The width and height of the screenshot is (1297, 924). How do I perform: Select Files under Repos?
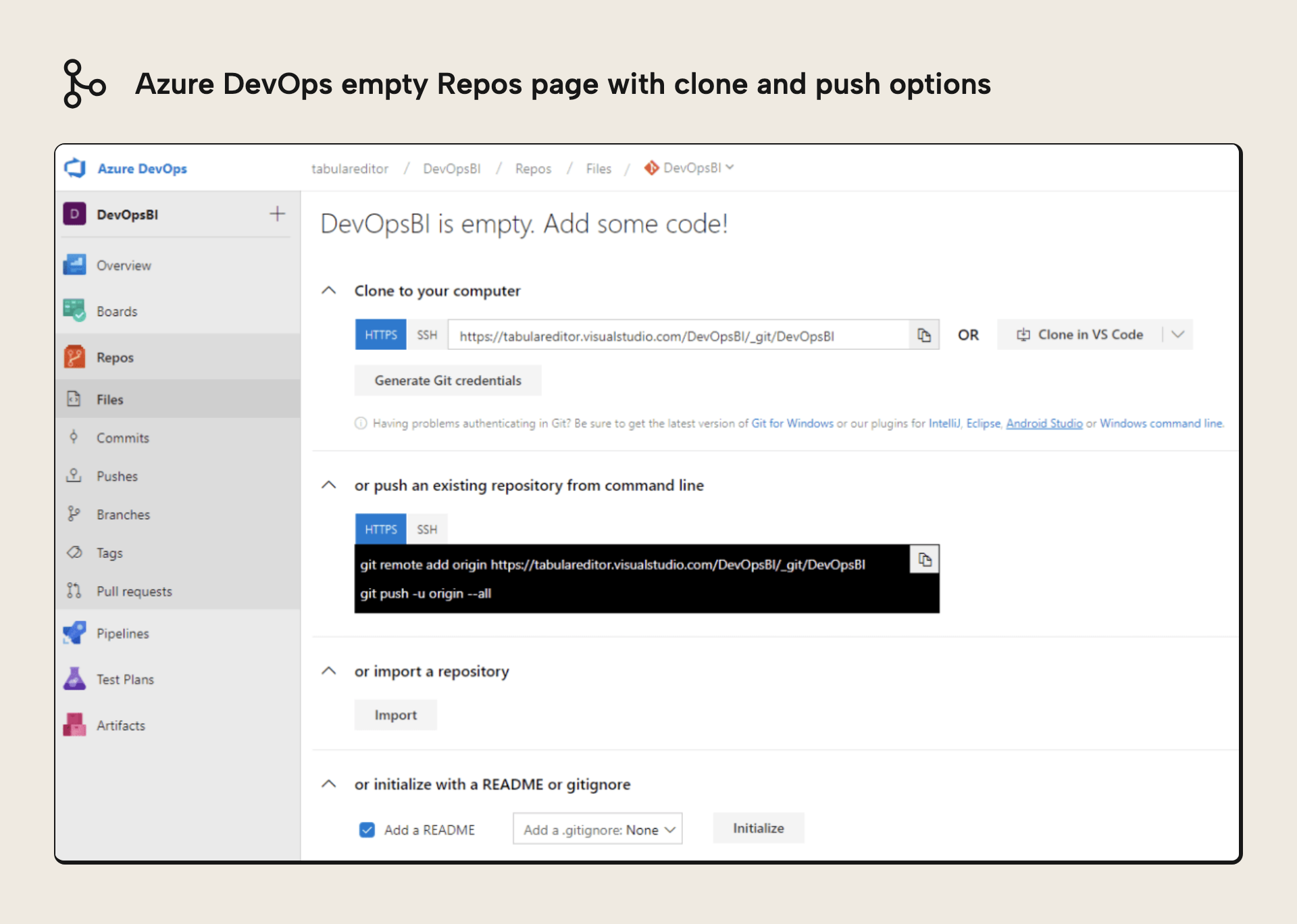[178, 399]
